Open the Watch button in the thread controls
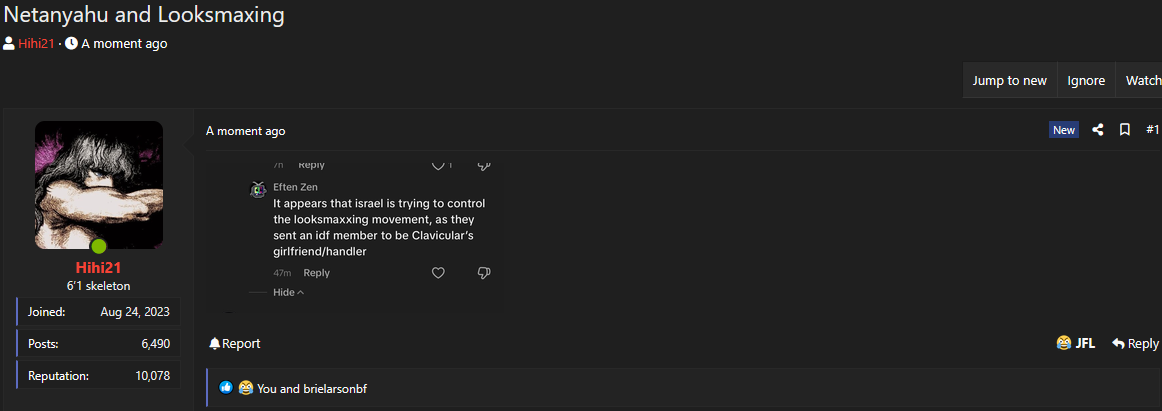1162x411 pixels. coord(1142,81)
